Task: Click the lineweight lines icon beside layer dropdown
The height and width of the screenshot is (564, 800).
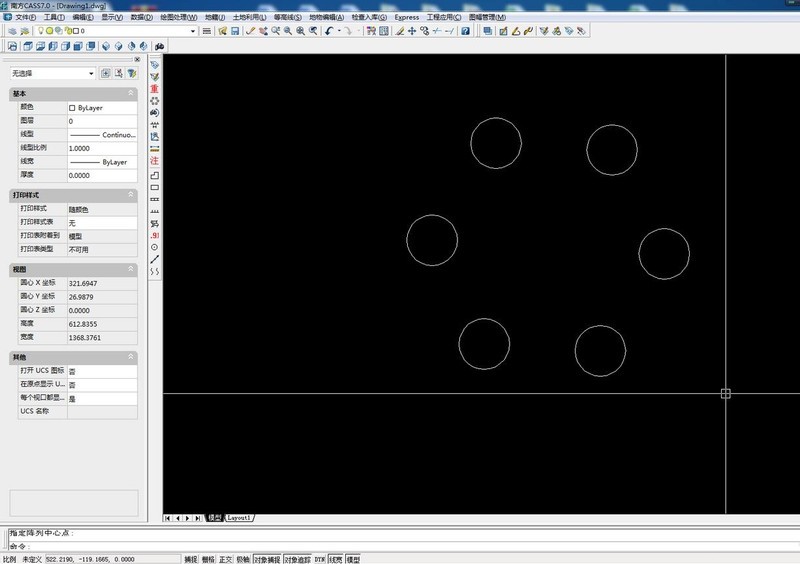Action: point(207,31)
